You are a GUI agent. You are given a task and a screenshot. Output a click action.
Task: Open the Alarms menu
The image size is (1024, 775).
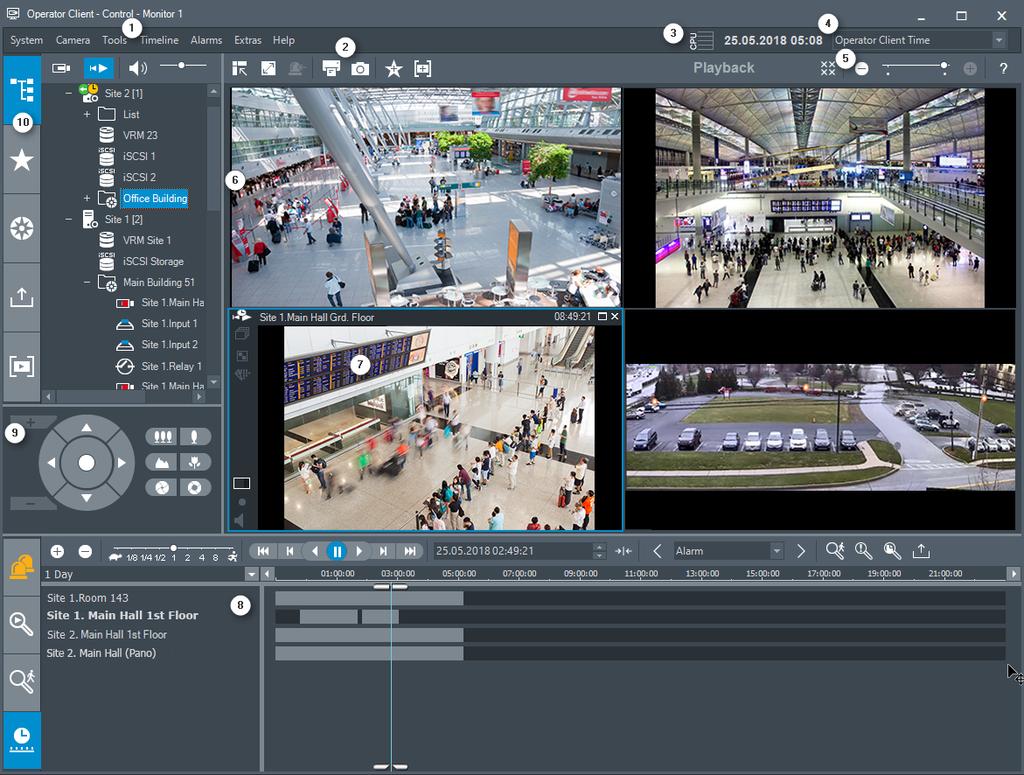pyautogui.click(x=206, y=40)
